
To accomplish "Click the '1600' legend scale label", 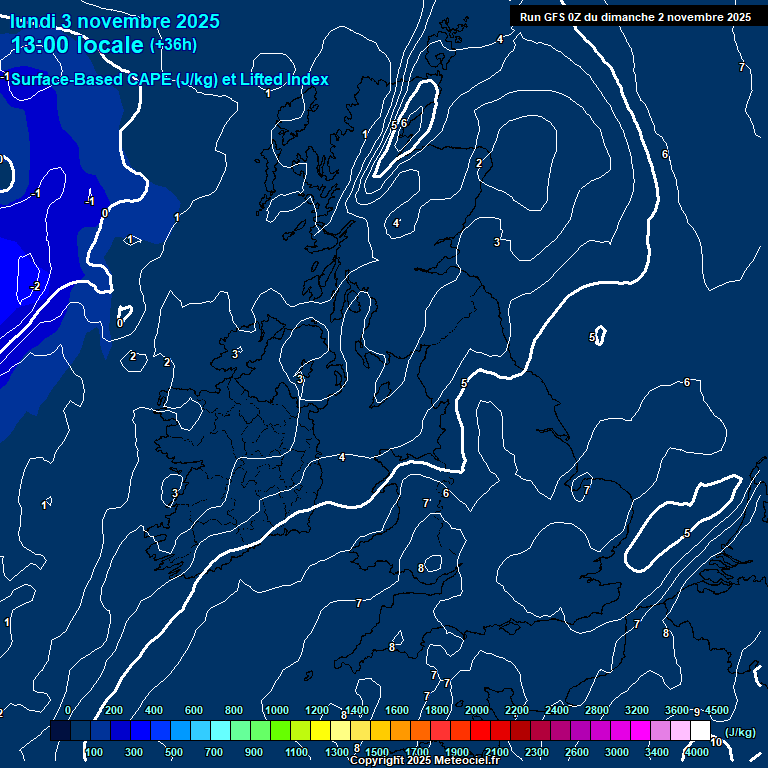I will click(x=397, y=710).
